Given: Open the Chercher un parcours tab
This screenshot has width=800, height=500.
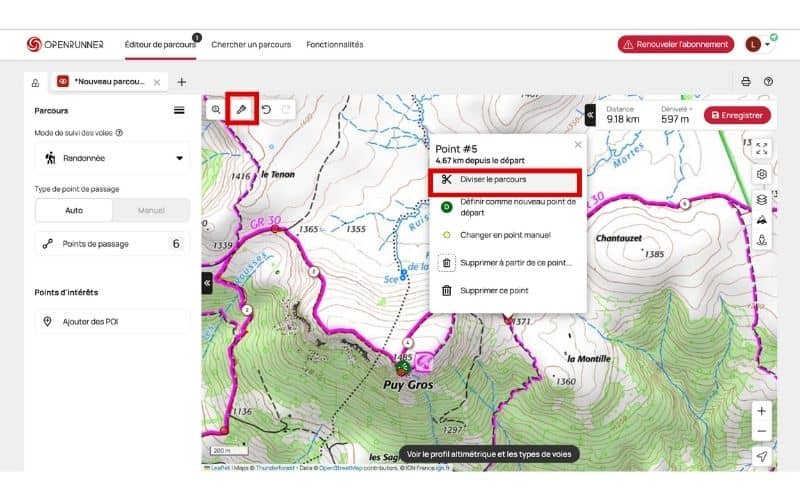Looking at the screenshot, I should click(x=251, y=44).
